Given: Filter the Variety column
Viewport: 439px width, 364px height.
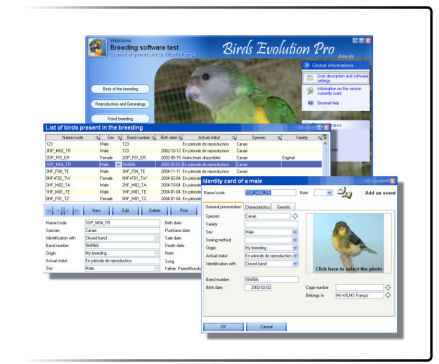Looking at the screenshot, I should pos(320,138).
